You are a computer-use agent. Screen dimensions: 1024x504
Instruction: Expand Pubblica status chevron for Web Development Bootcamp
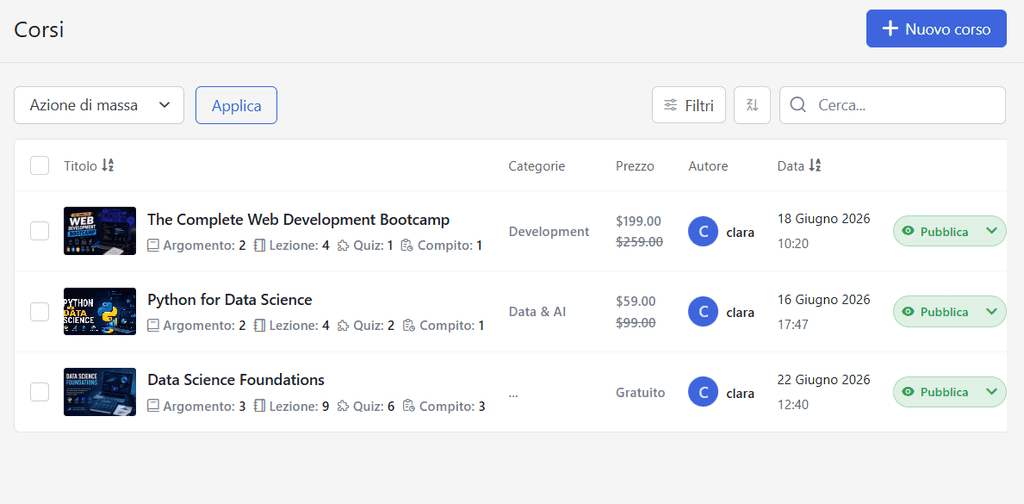992,230
